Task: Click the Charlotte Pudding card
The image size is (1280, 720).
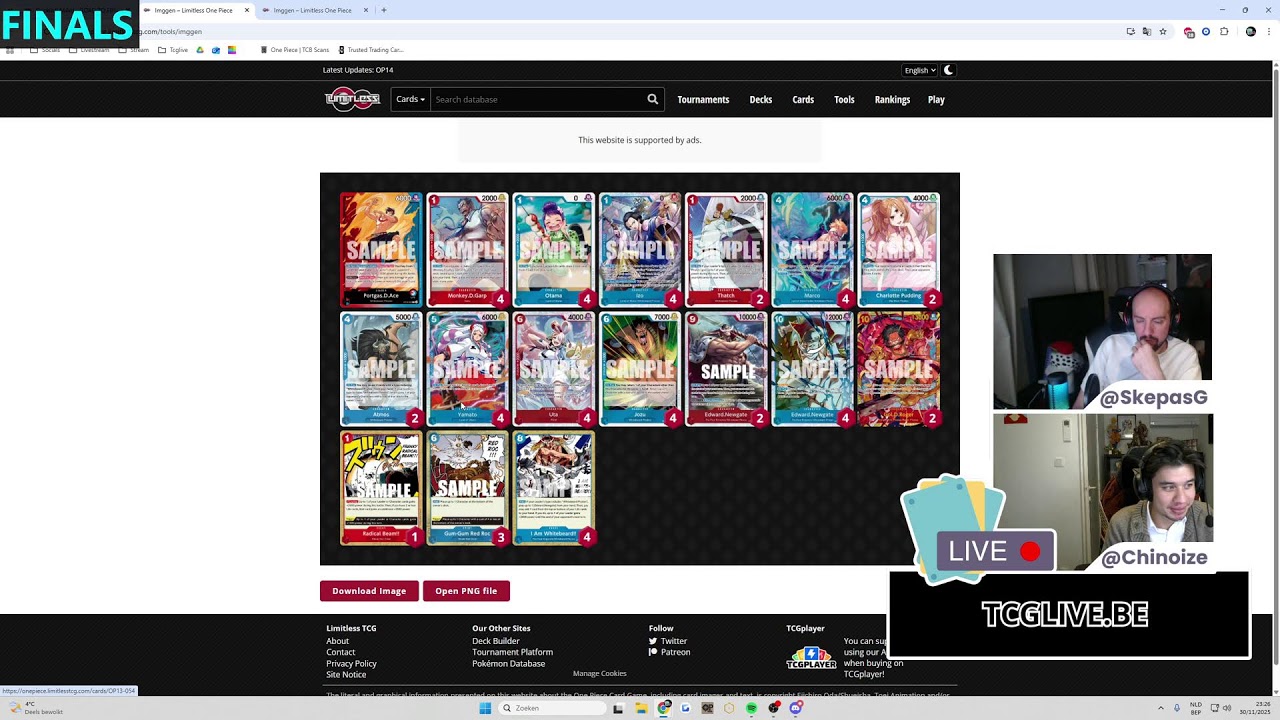Action: 898,249
